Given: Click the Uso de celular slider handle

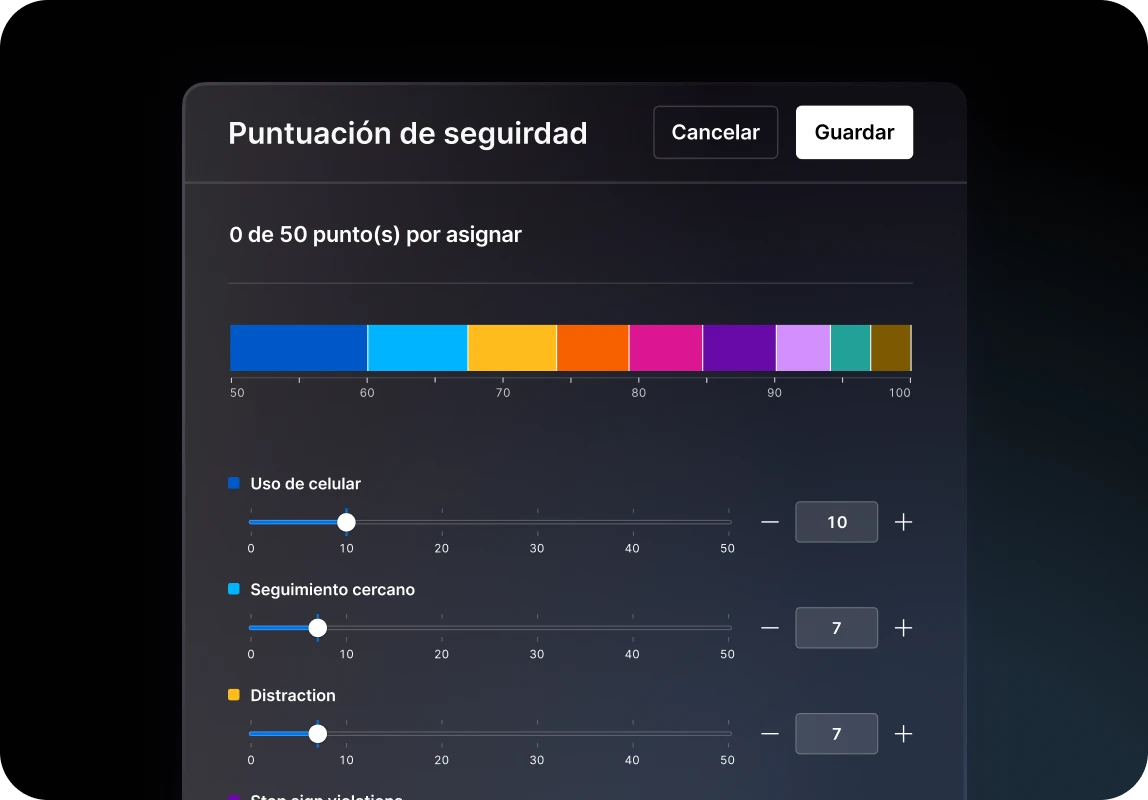Looking at the screenshot, I should (x=346, y=522).
